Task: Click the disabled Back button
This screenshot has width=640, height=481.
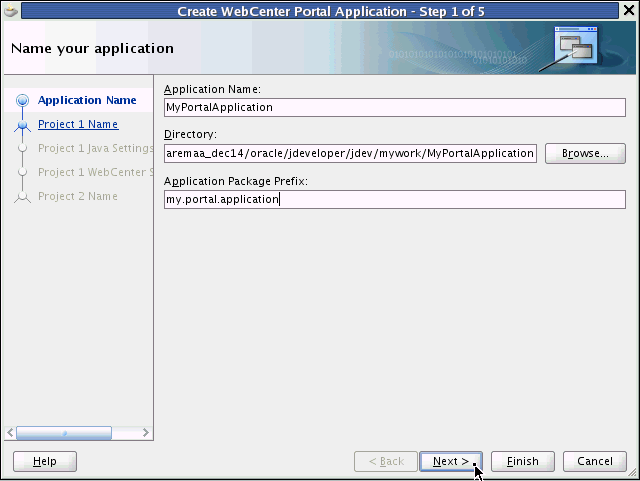Action: [386, 461]
